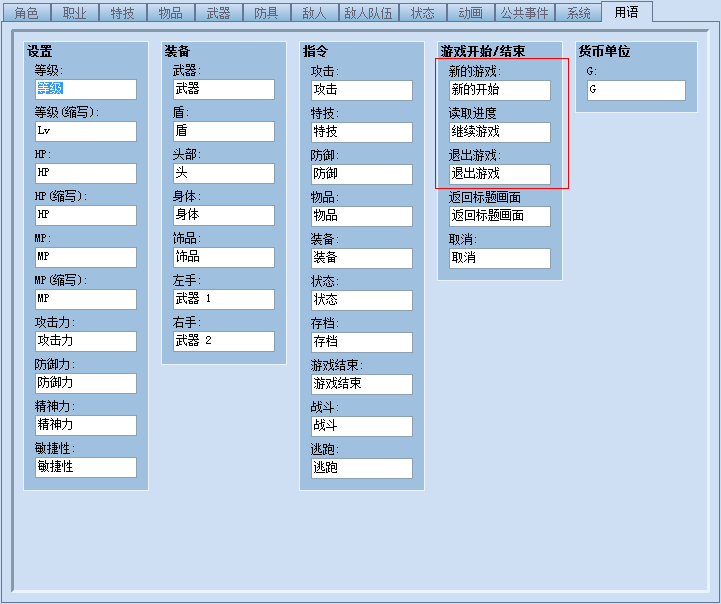This screenshot has height=604, width=721.
Task: Click the 身体 input field
Action: 224,215
